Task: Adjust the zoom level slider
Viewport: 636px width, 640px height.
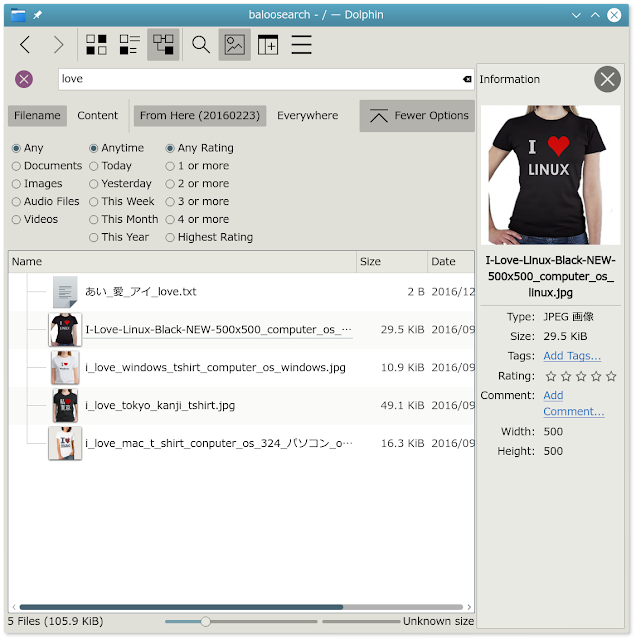Action: [x=241, y=621]
